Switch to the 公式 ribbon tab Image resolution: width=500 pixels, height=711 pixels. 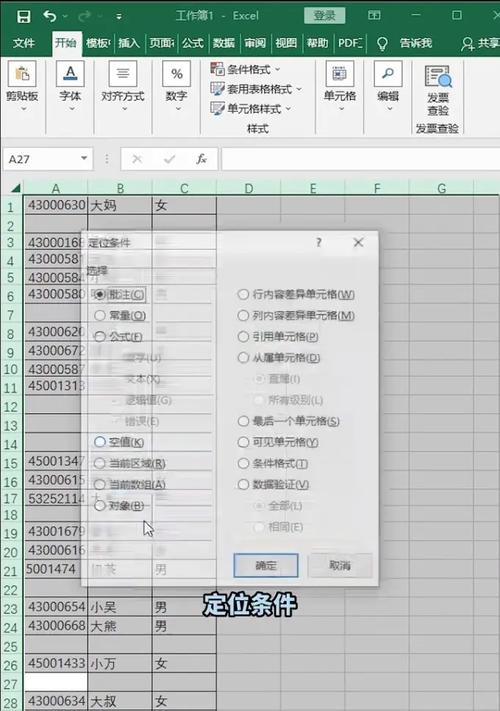[x=193, y=43]
